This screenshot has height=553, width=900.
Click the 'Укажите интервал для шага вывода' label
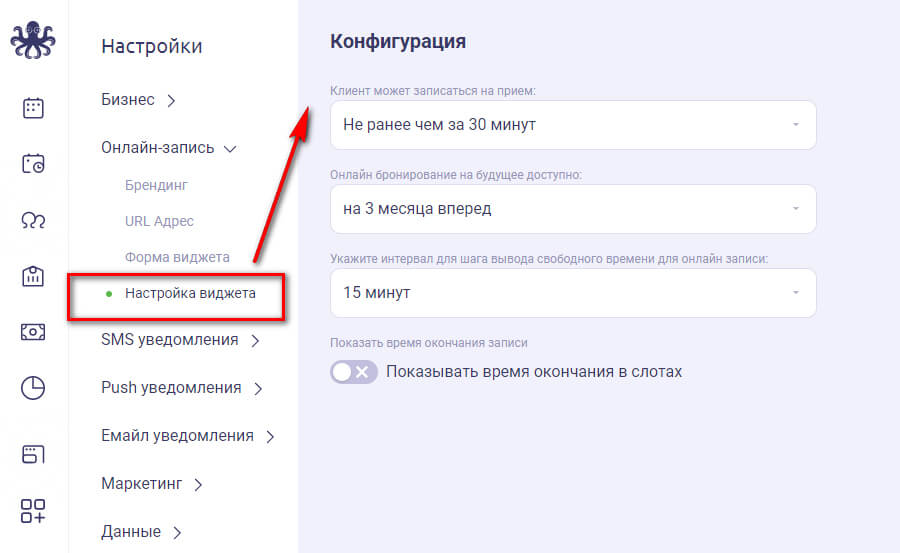549,259
